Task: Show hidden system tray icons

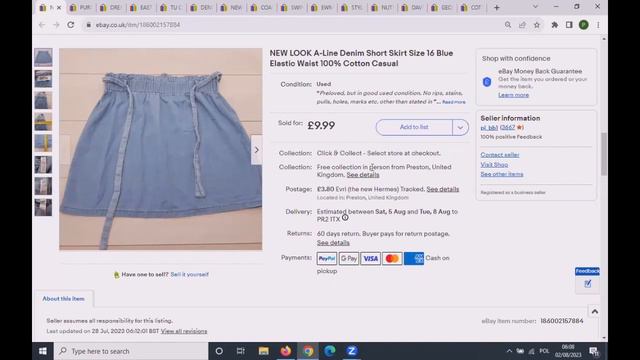Action: tap(509, 351)
